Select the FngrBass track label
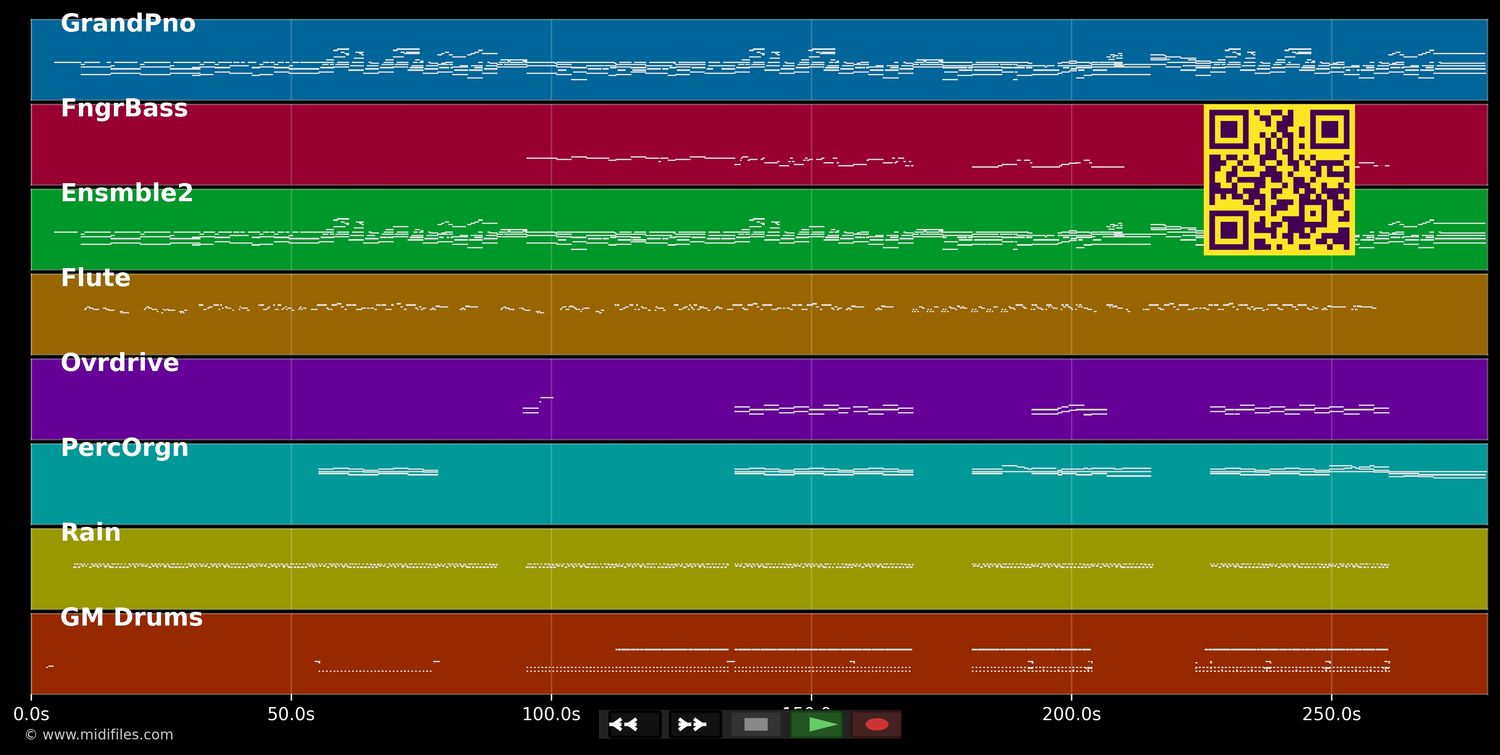This screenshot has height=755, width=1500. point(124,109)
